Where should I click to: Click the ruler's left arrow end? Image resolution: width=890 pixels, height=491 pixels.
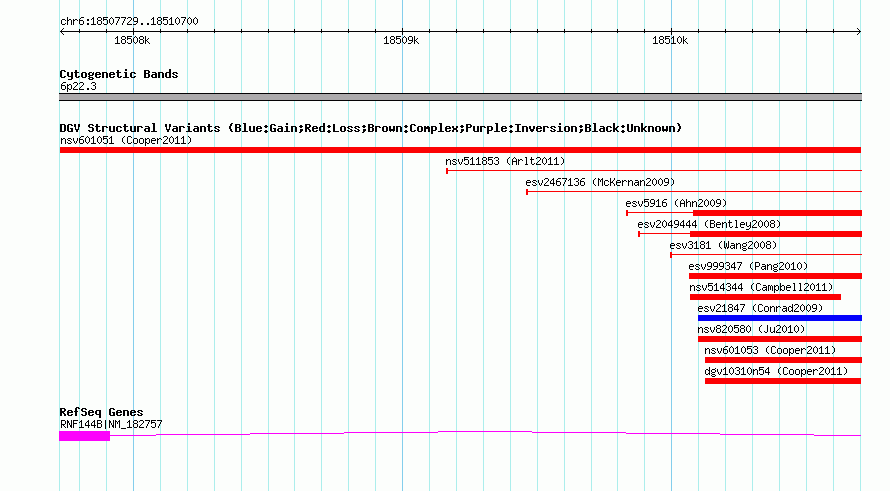pos(62,32)
